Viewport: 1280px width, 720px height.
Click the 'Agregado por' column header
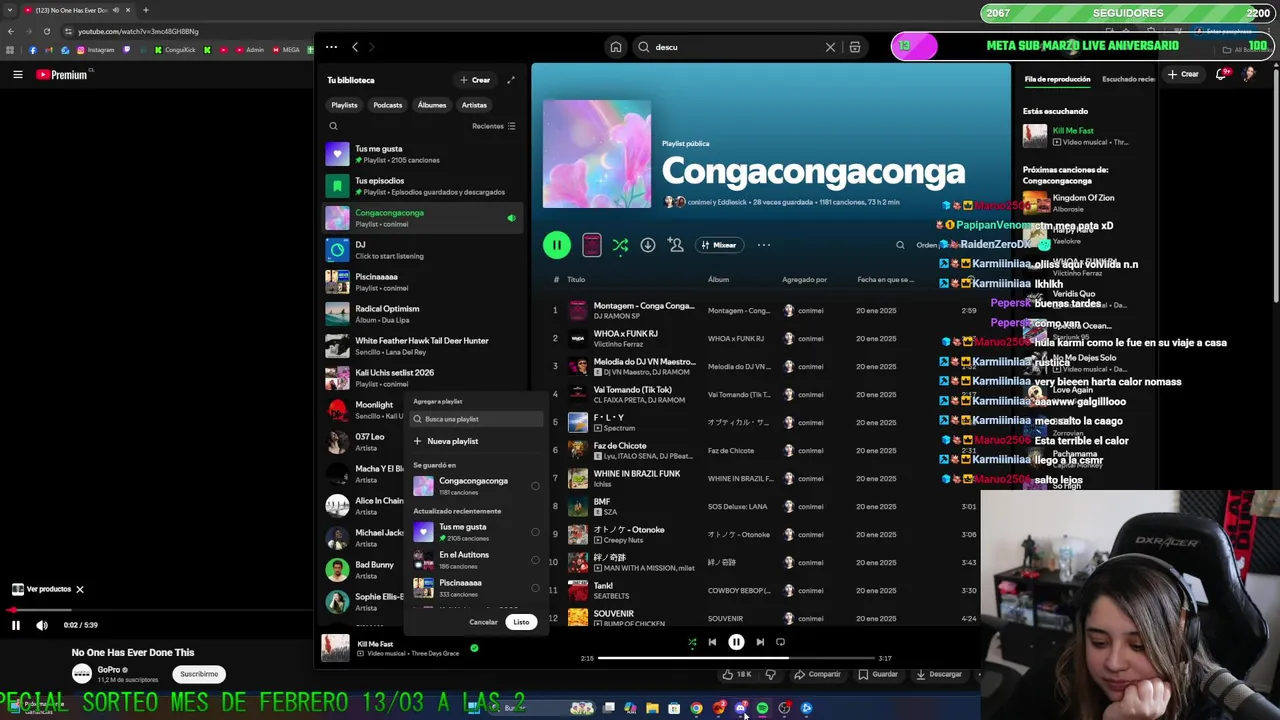point(804,280)
